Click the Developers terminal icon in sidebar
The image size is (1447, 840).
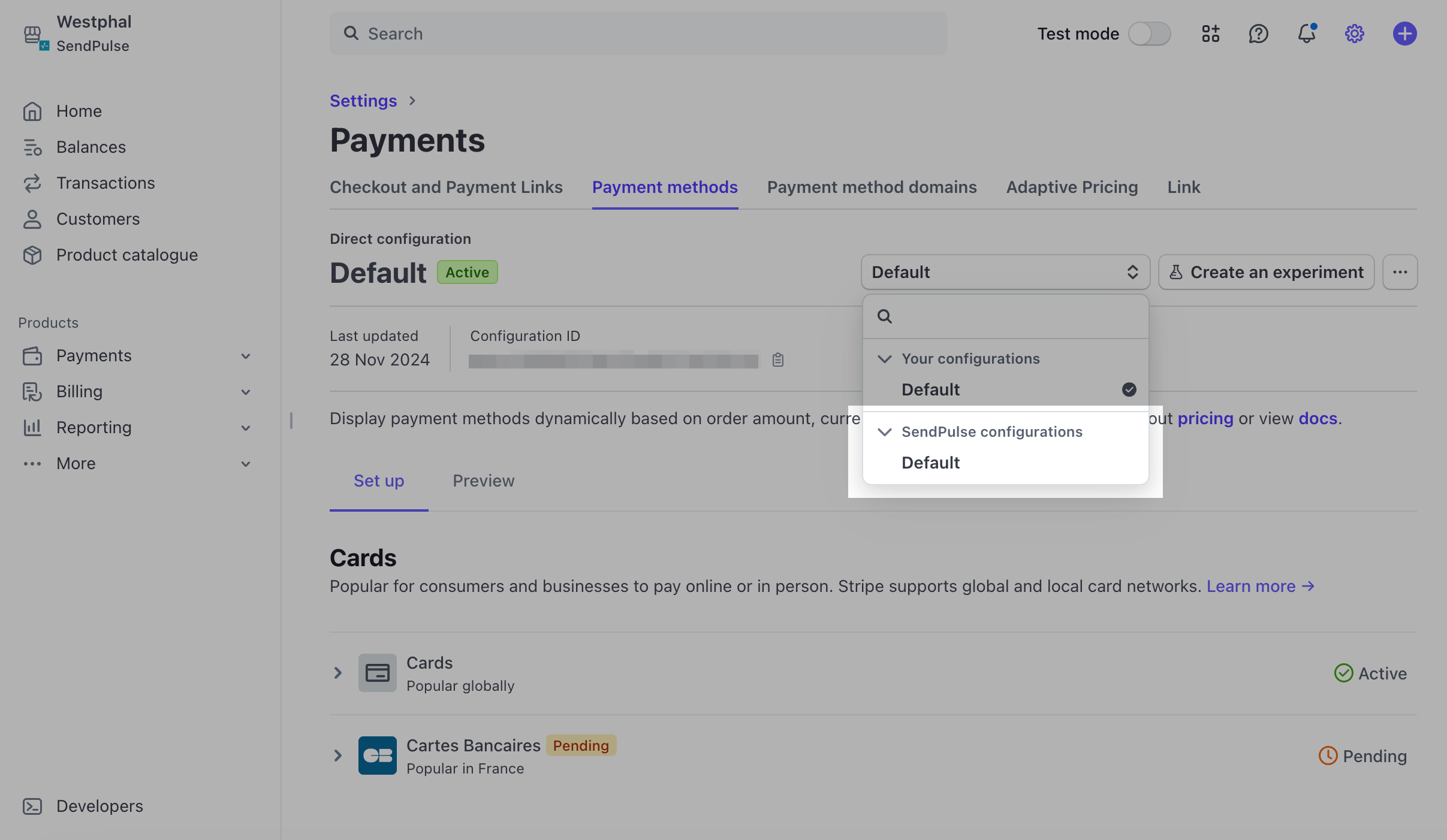pos(32,806)
